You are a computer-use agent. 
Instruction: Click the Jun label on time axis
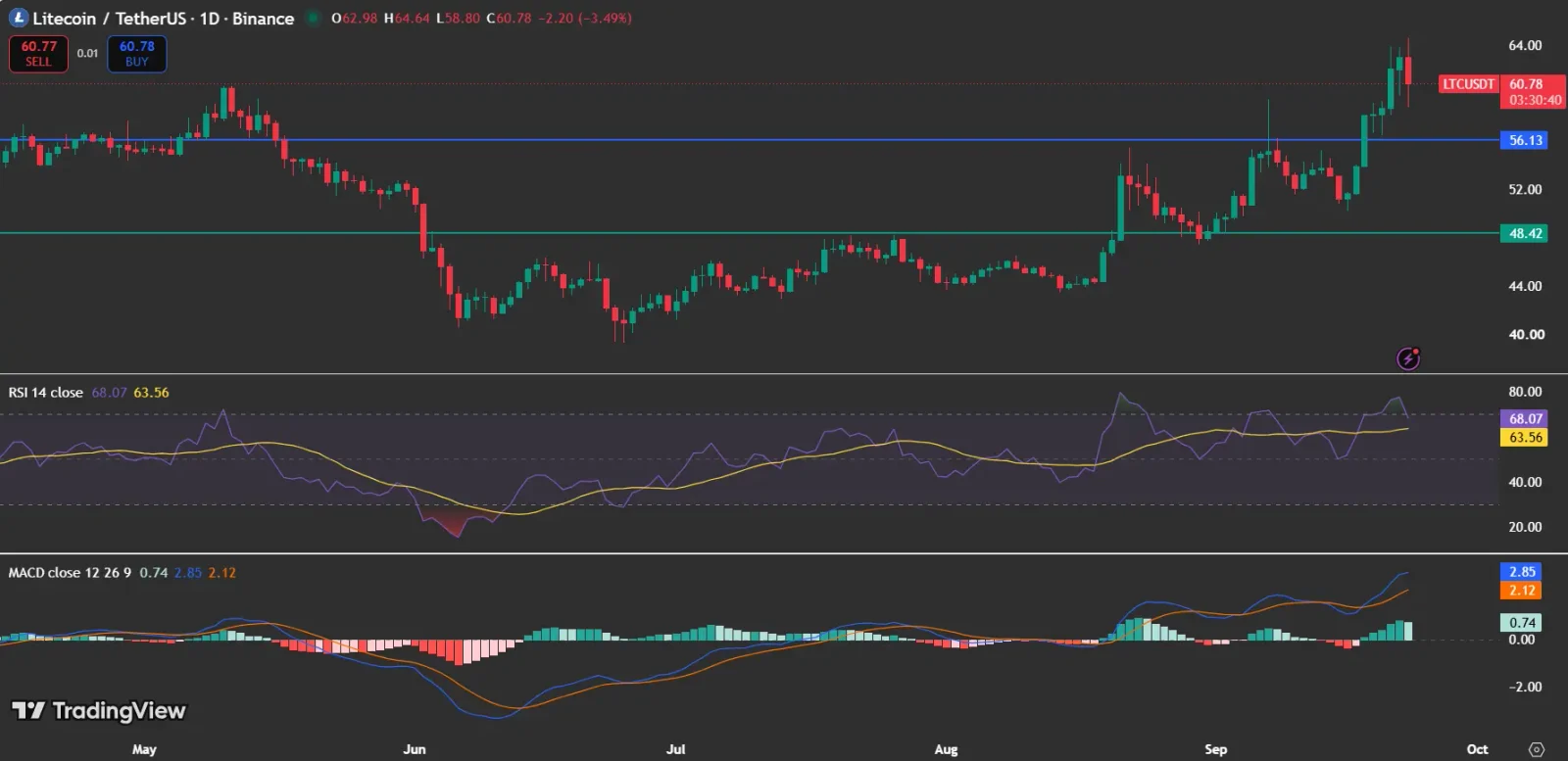(415, 749)
